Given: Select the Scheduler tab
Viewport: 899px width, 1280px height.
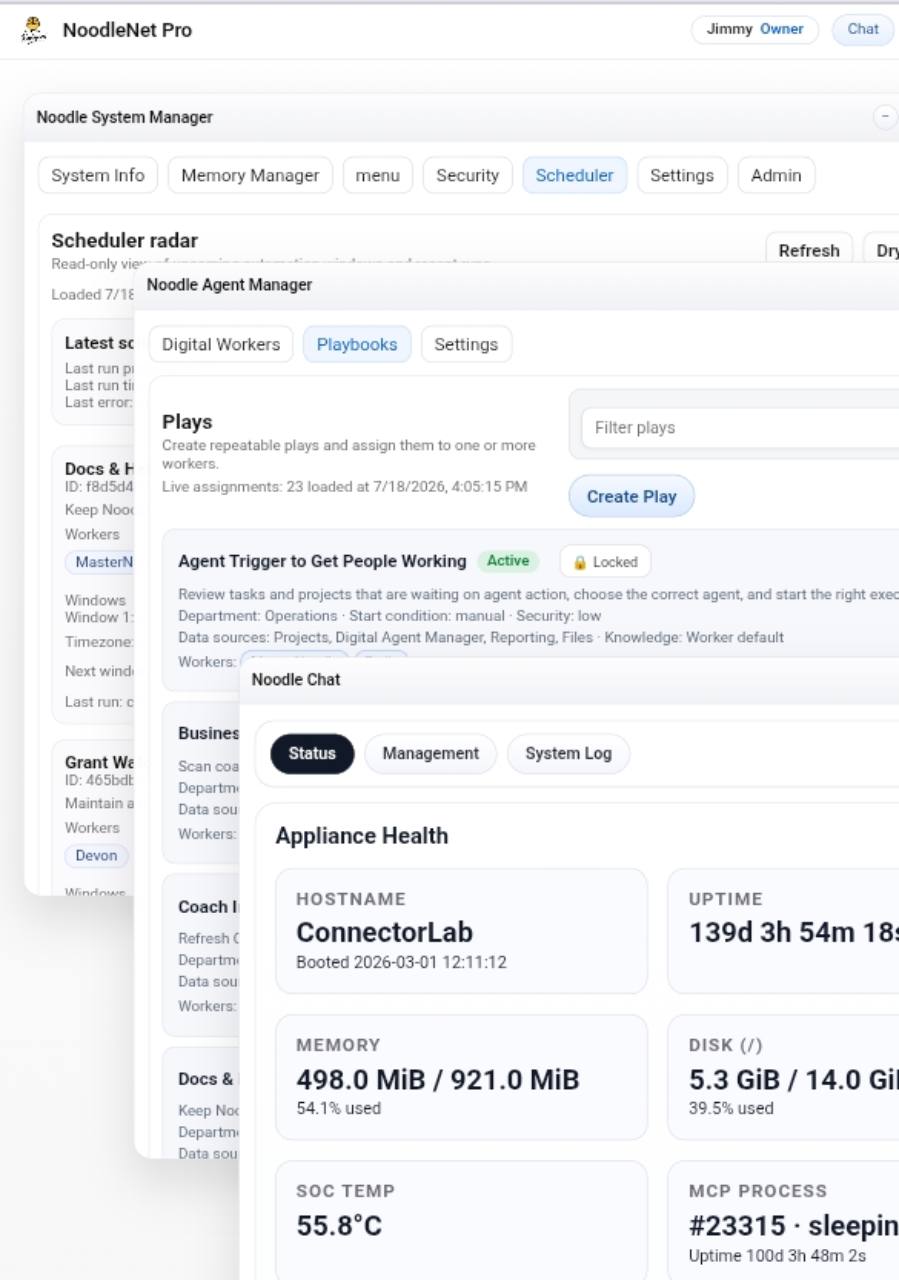Looking at the screenshot, I should pyautogui.click(x=574, y=175).
